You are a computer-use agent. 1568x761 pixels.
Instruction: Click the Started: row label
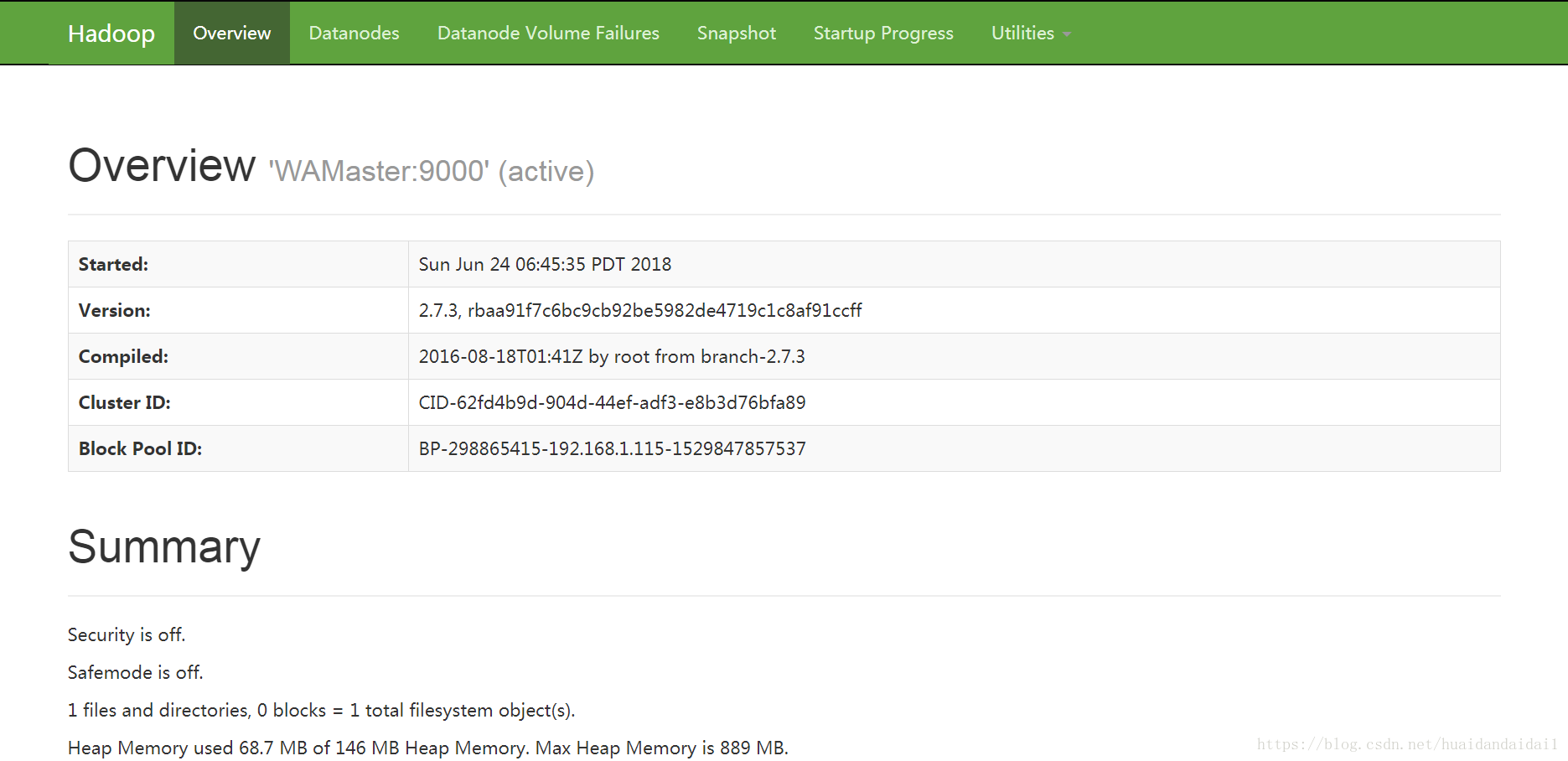[x=113, y=264]
